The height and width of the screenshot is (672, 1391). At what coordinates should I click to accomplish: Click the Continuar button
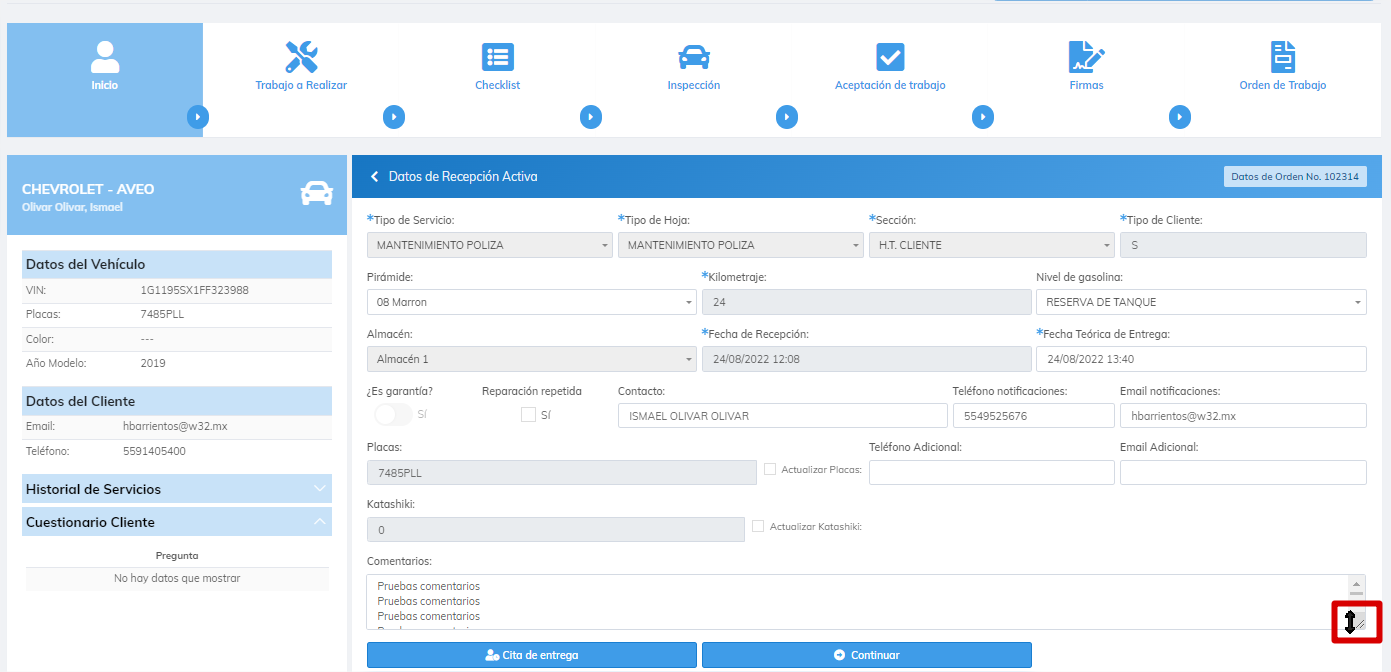pyautogui.click(x=867, y=655)
